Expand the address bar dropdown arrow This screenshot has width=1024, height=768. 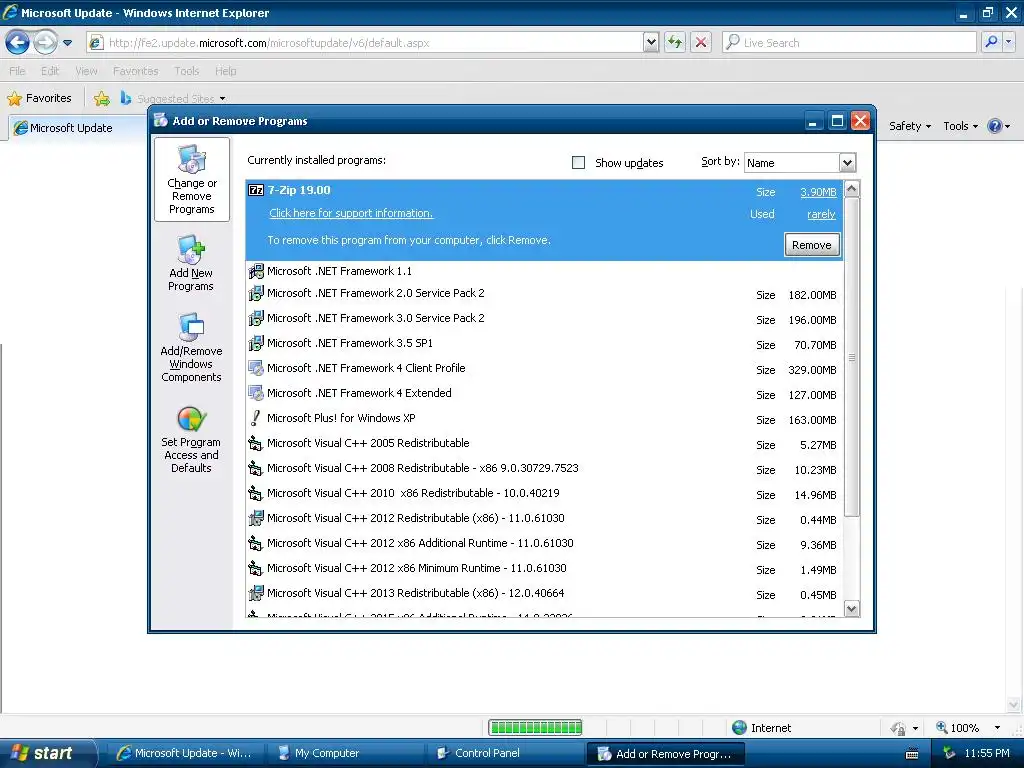pos(650,42)
